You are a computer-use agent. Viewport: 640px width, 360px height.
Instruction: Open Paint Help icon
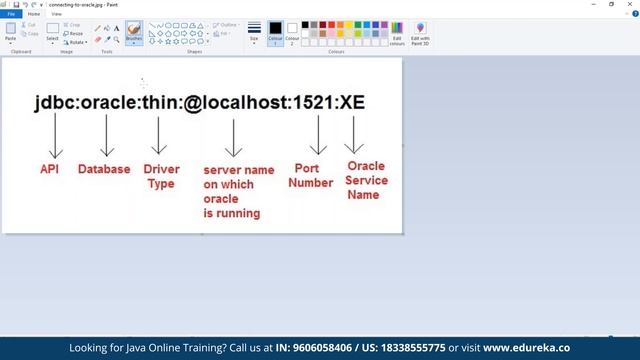(635, 14)
